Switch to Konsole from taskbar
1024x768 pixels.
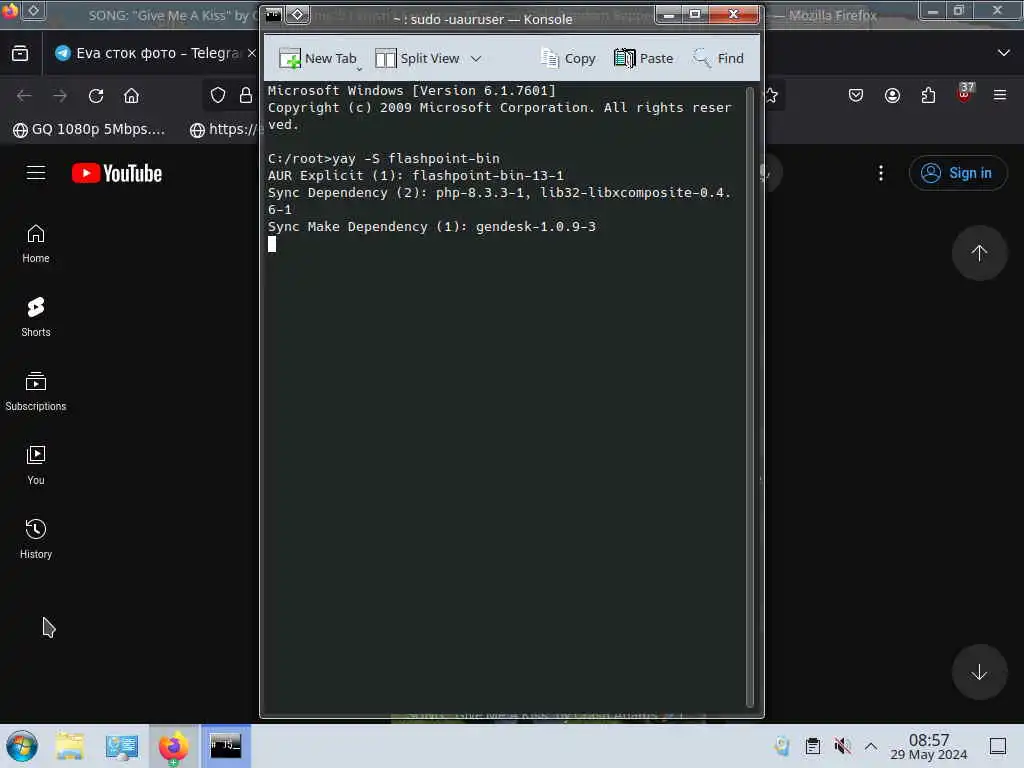(x=225, y=746)
